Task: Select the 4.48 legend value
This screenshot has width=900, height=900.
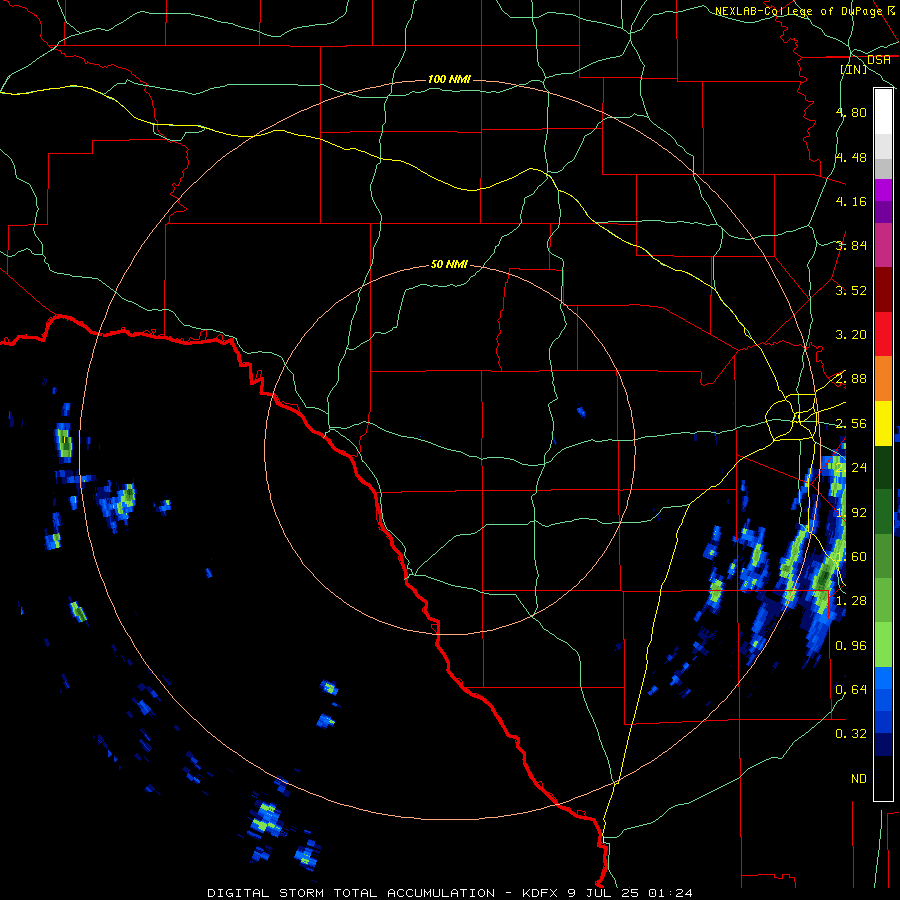Action: tap(851, 157)
